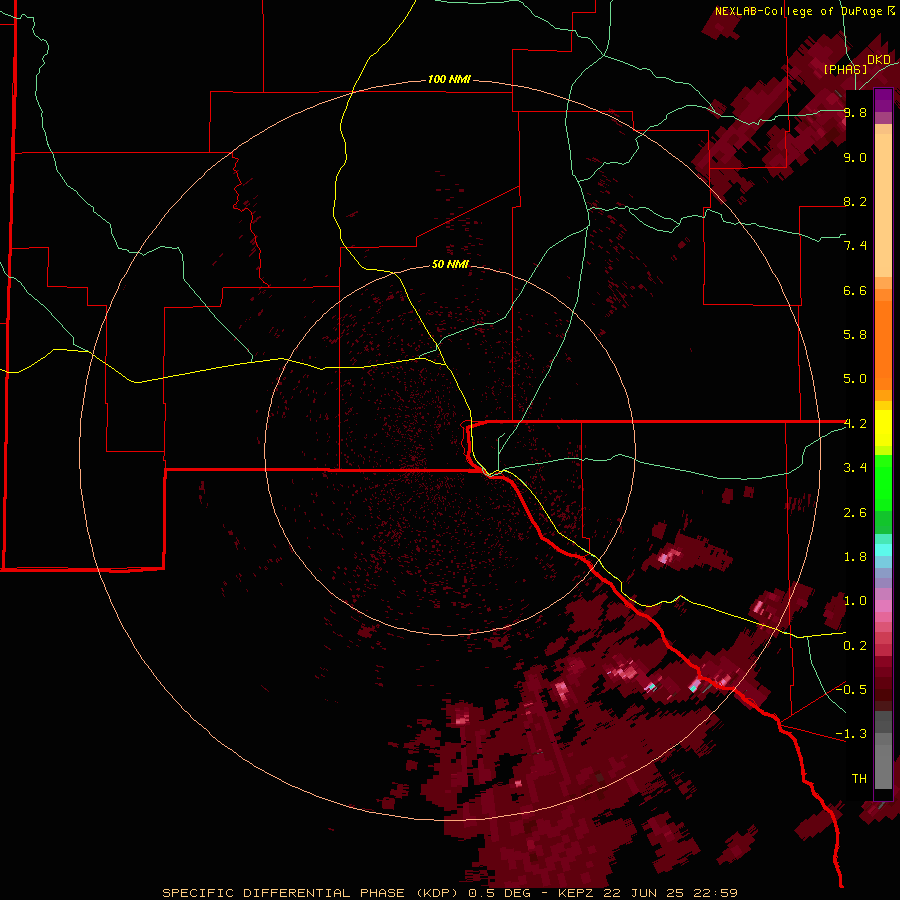Click the 2.6 value on the scale
Image resolution: width=900 pixels, height=900 pixels.
855,513
